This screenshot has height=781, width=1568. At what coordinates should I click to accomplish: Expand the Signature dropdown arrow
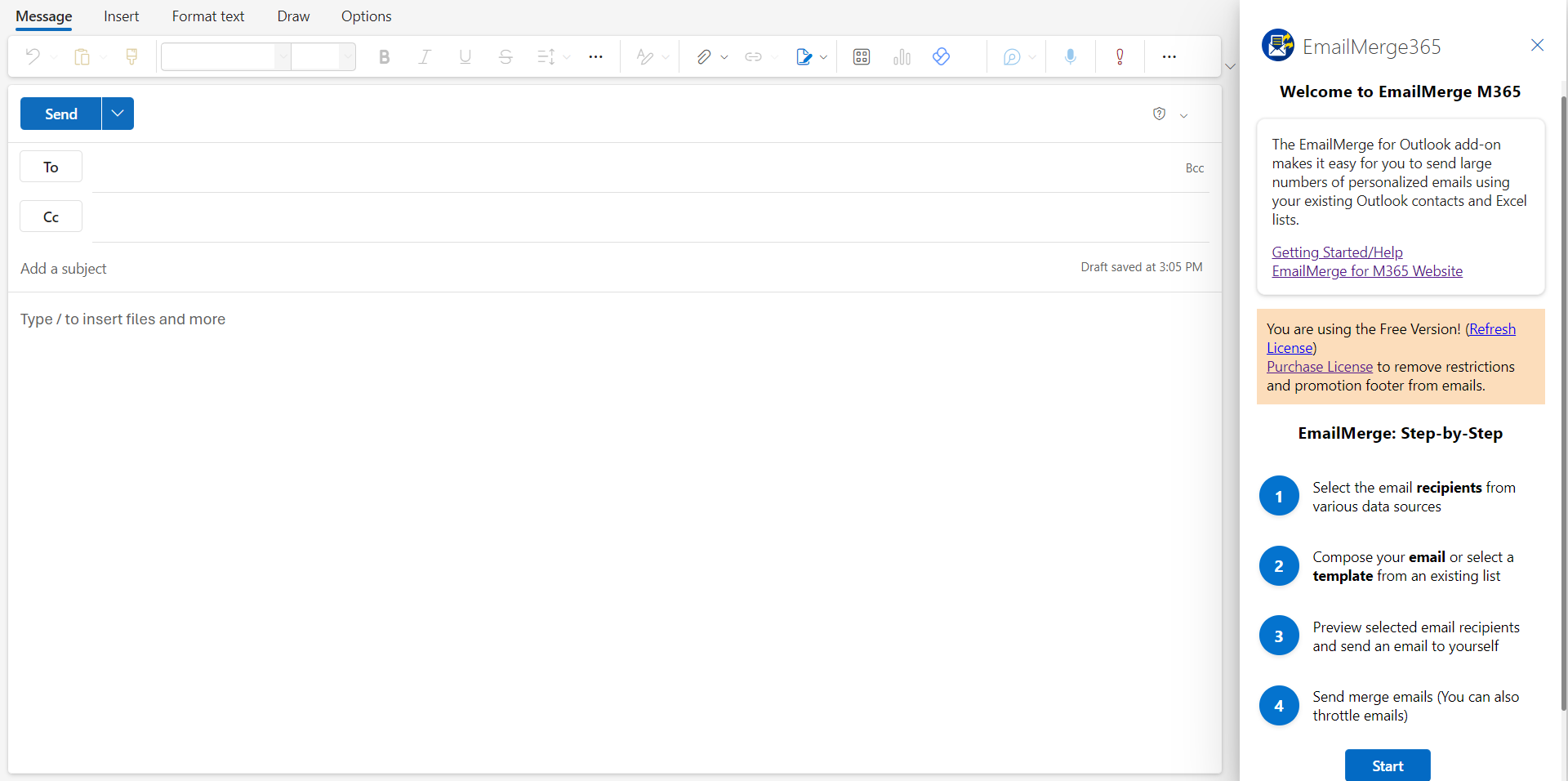(823, 57)
